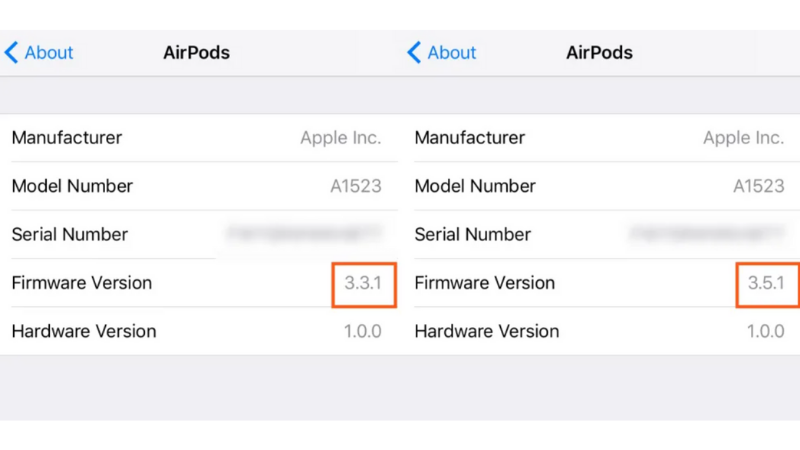Tap the left screen's back chevron icon

(11, 53)
